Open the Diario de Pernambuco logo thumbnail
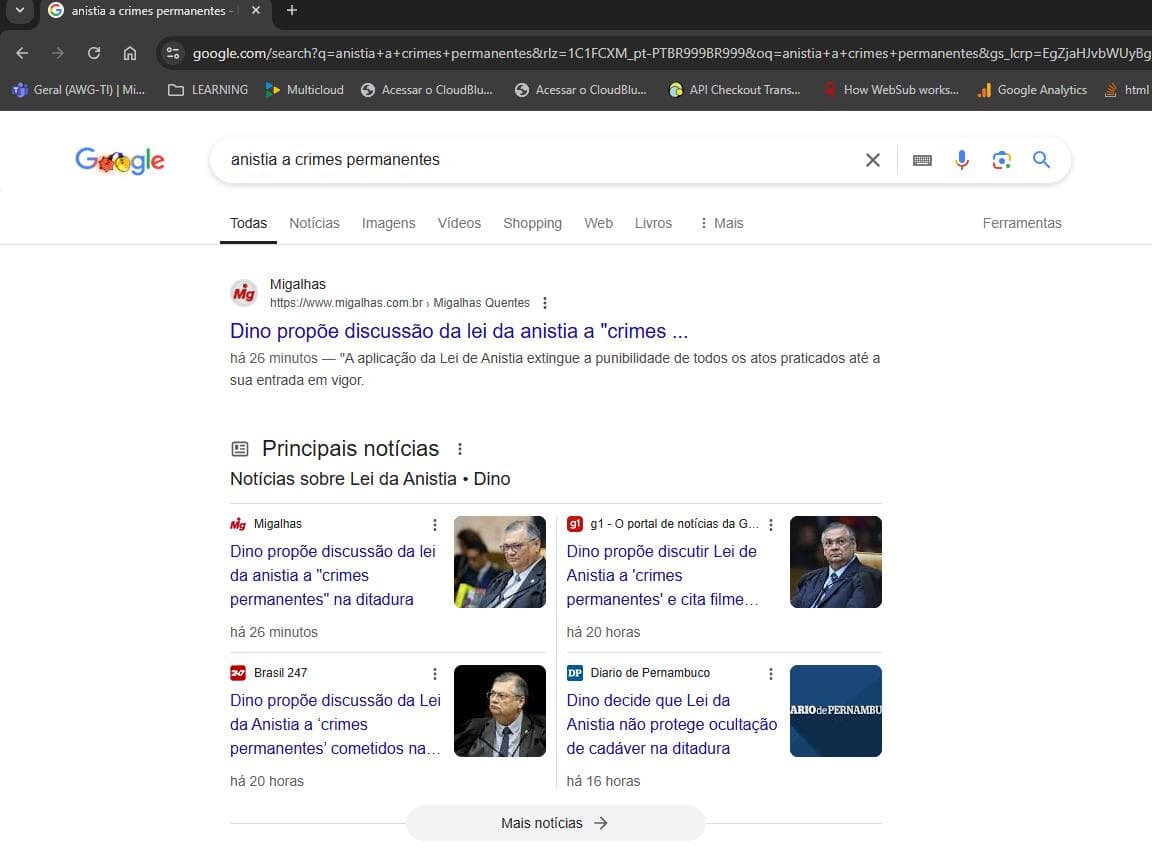 pos(836,711)
